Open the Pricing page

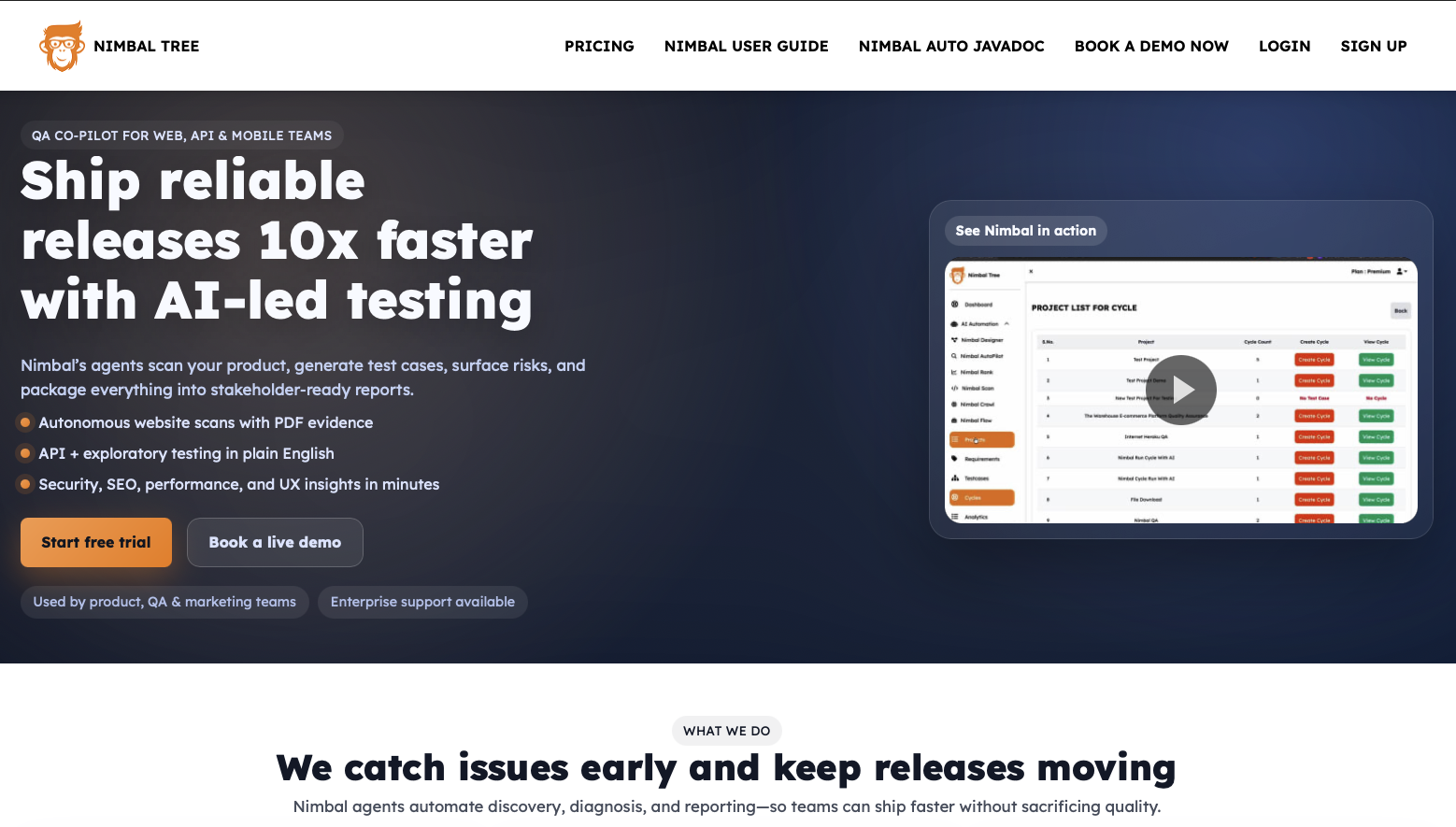(x=599, y=46)
